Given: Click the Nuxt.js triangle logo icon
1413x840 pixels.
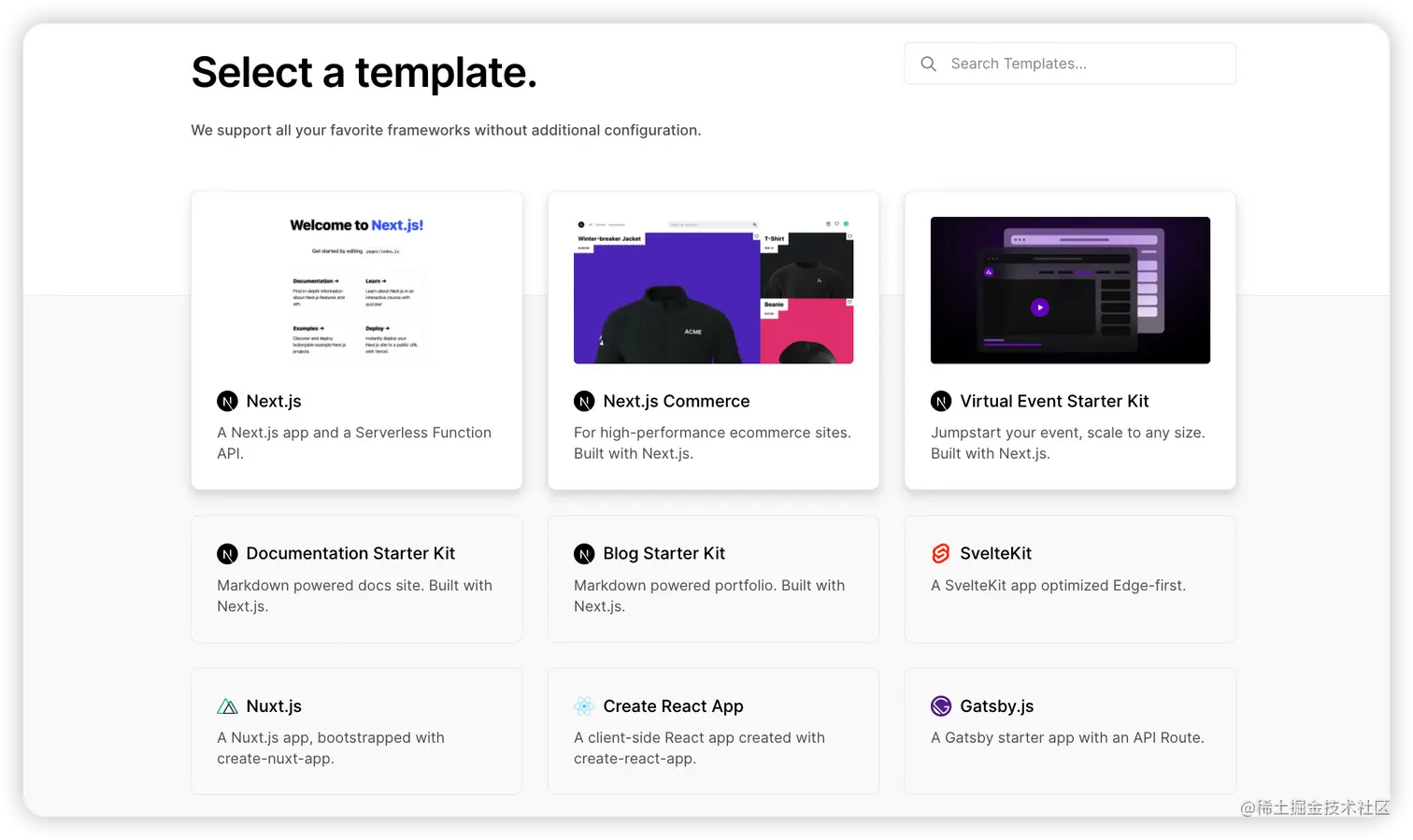Looking at the screenshot, I should coord(227,706).
